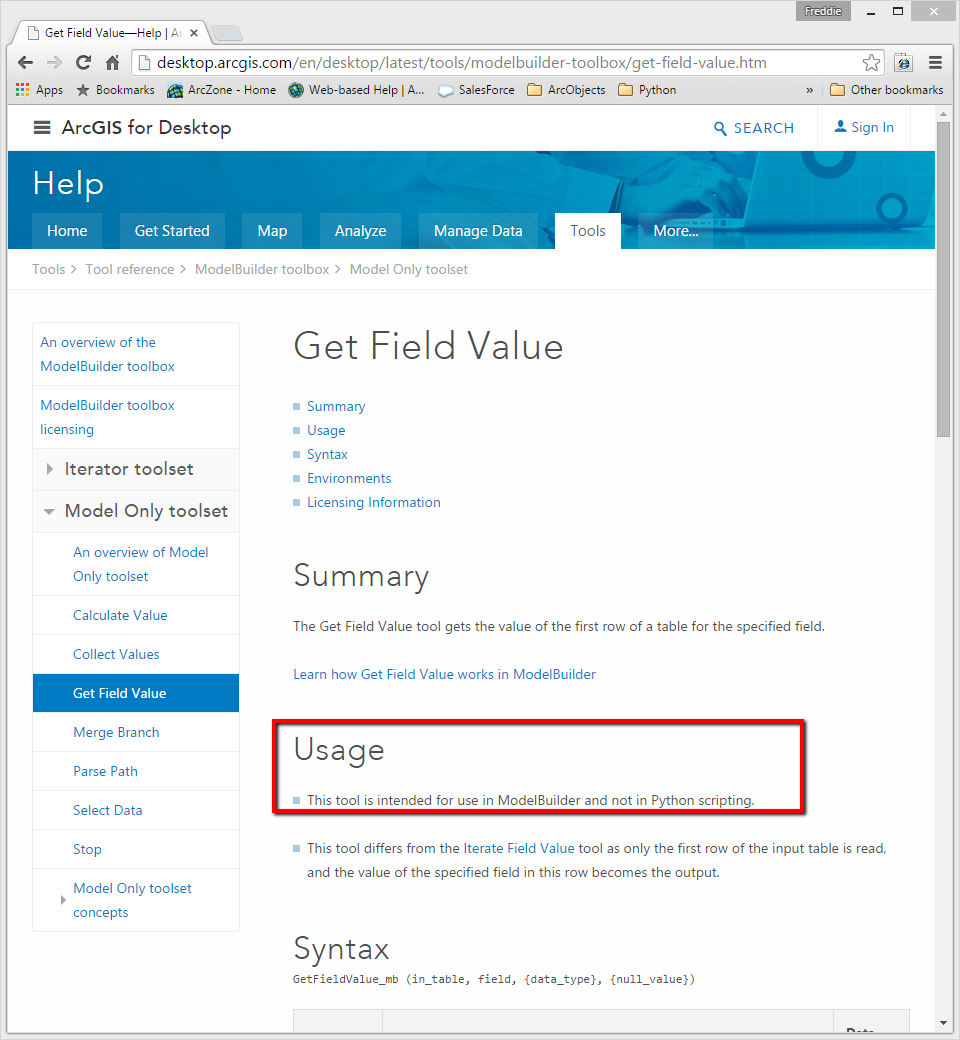Jump to the Usage section link
This screenshot has width=960, height=1040.
click(326, 430)
